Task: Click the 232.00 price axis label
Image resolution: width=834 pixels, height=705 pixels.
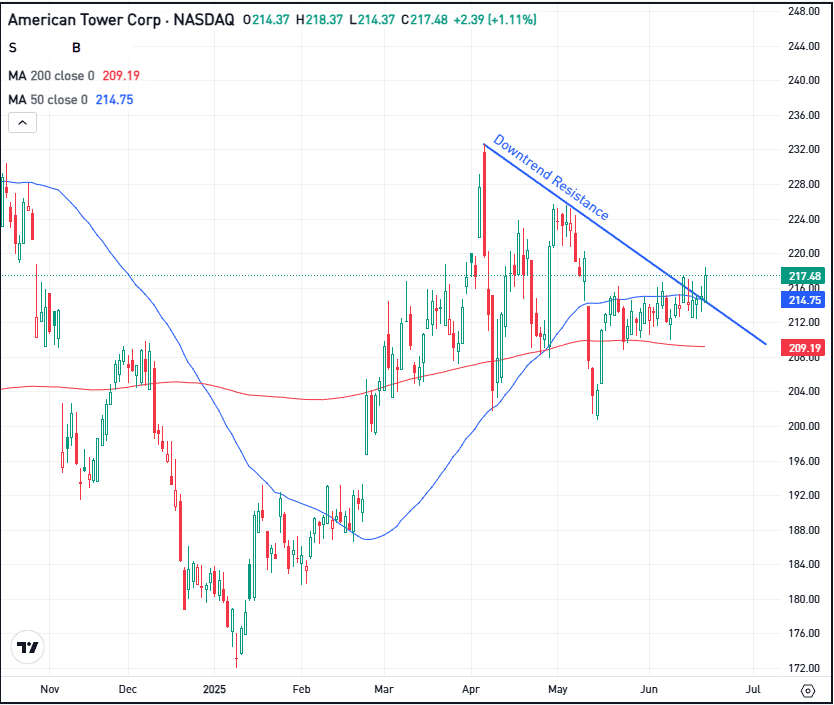Action: pos(803,150)
